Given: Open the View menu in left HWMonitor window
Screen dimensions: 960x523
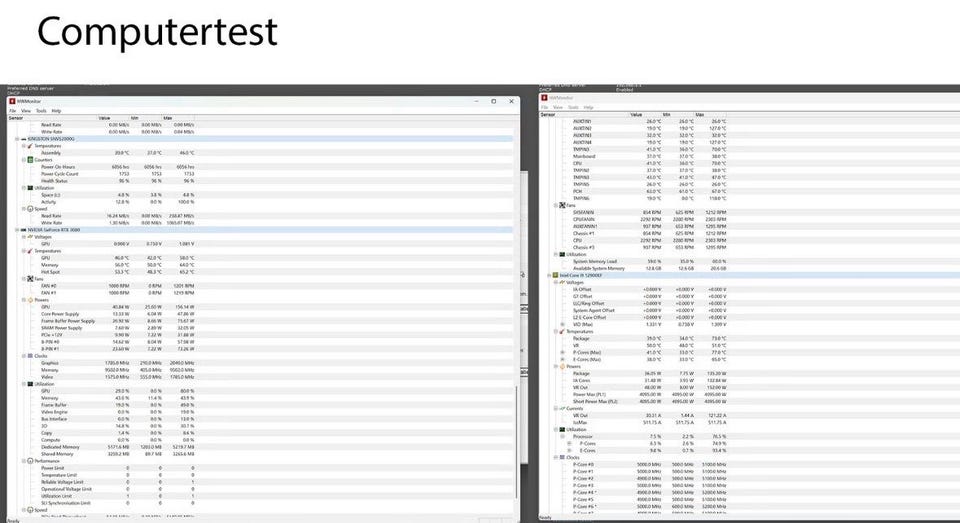Looking at the screenshot, I should click(26, 111).
